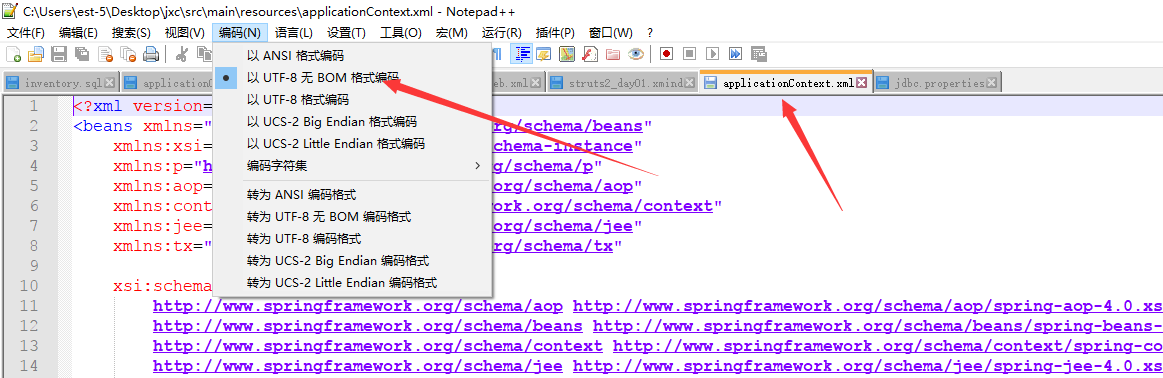Image resolution: width=1163 pixels, height=378 pixels.
Task: Open the schema/aop link on line 11
Action: pos(358,305)
